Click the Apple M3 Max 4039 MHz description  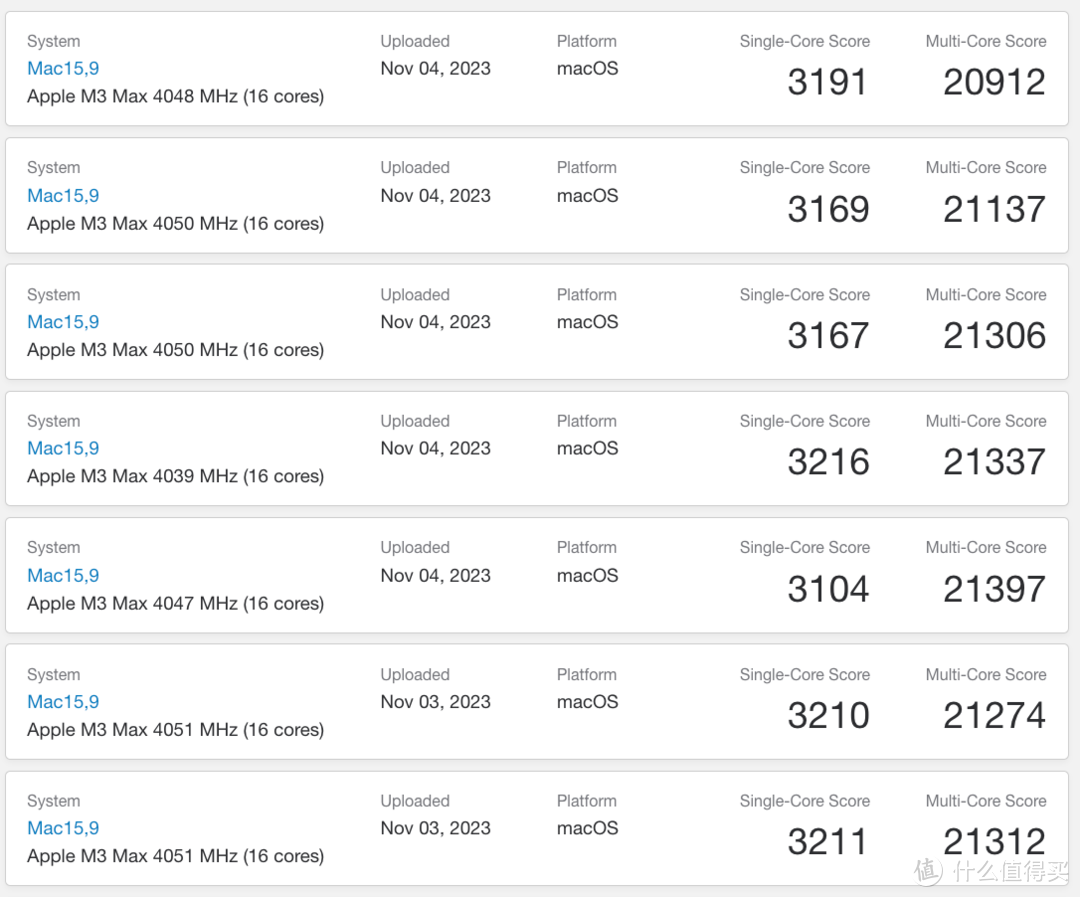click(176, 476)
